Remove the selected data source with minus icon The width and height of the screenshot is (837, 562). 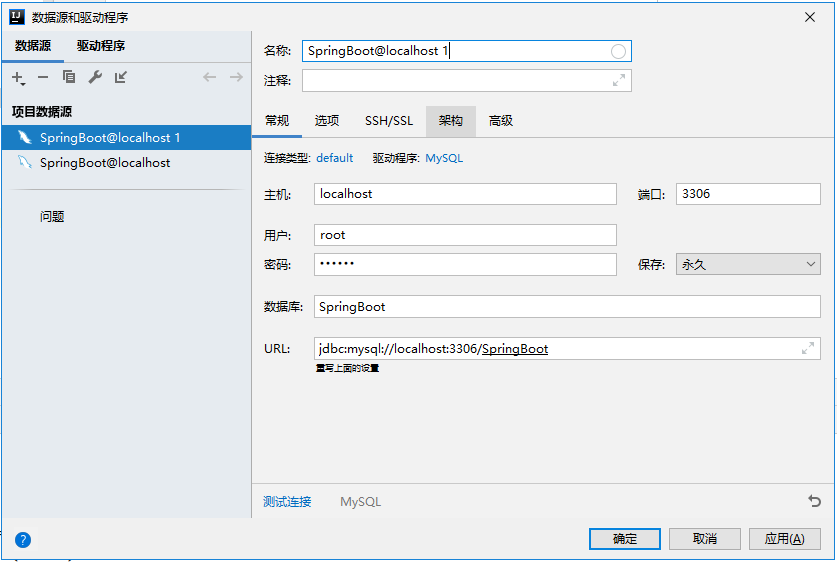click(x=43, y=78)
